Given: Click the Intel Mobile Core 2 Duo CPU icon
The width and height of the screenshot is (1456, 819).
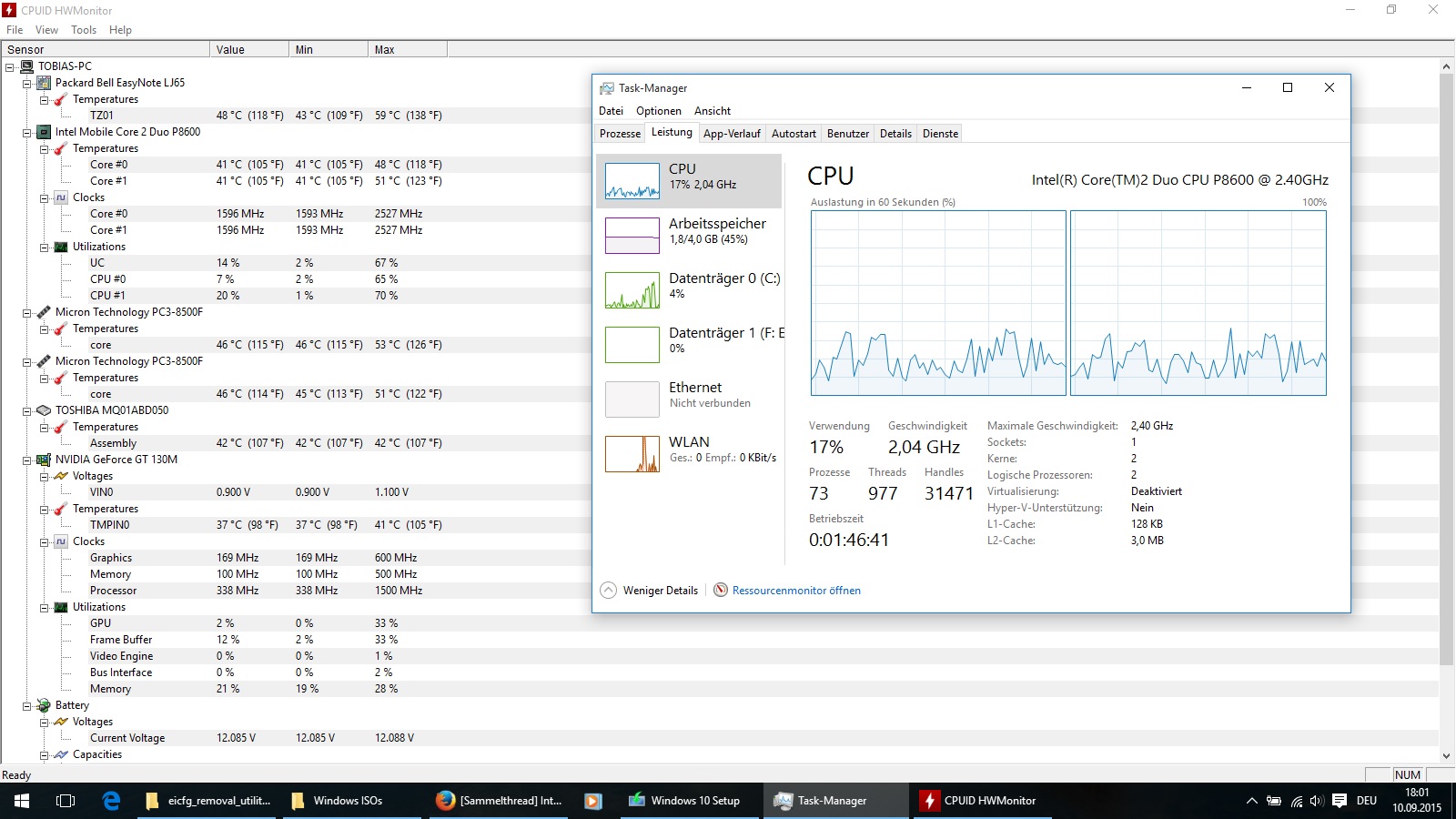Looking at the screenshot, I should point(44,132).
